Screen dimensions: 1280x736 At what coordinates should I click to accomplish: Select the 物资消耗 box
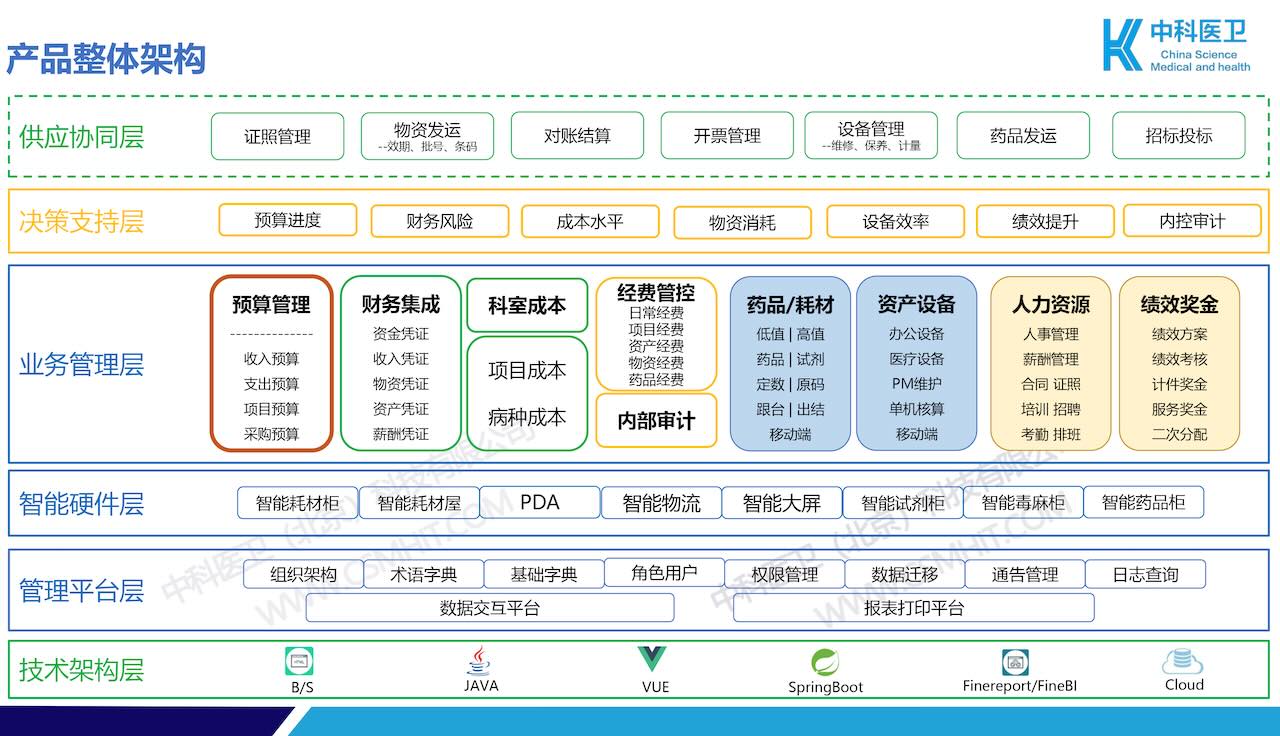pos(742,222)
